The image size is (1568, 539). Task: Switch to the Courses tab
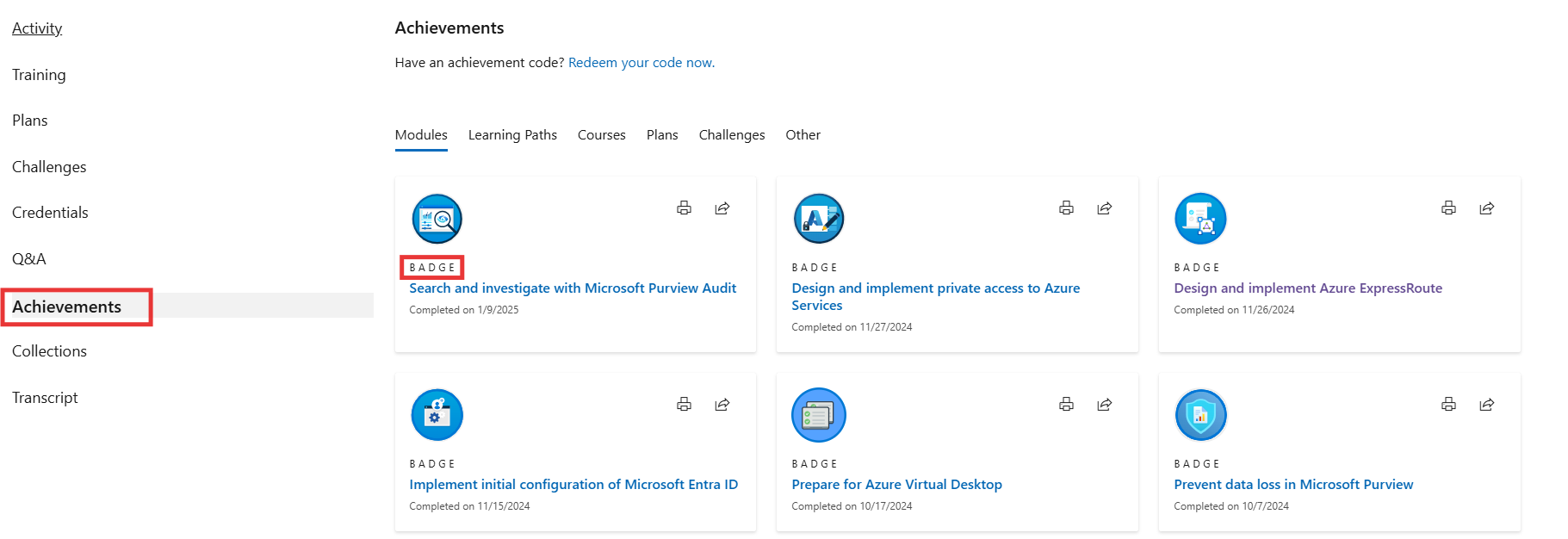(602, 135)
